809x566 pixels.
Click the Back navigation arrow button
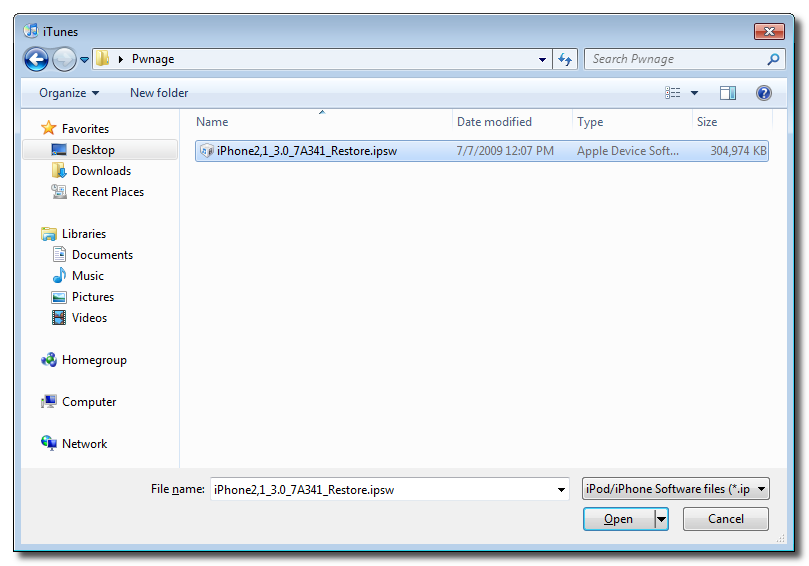click(x=36, y=59)
